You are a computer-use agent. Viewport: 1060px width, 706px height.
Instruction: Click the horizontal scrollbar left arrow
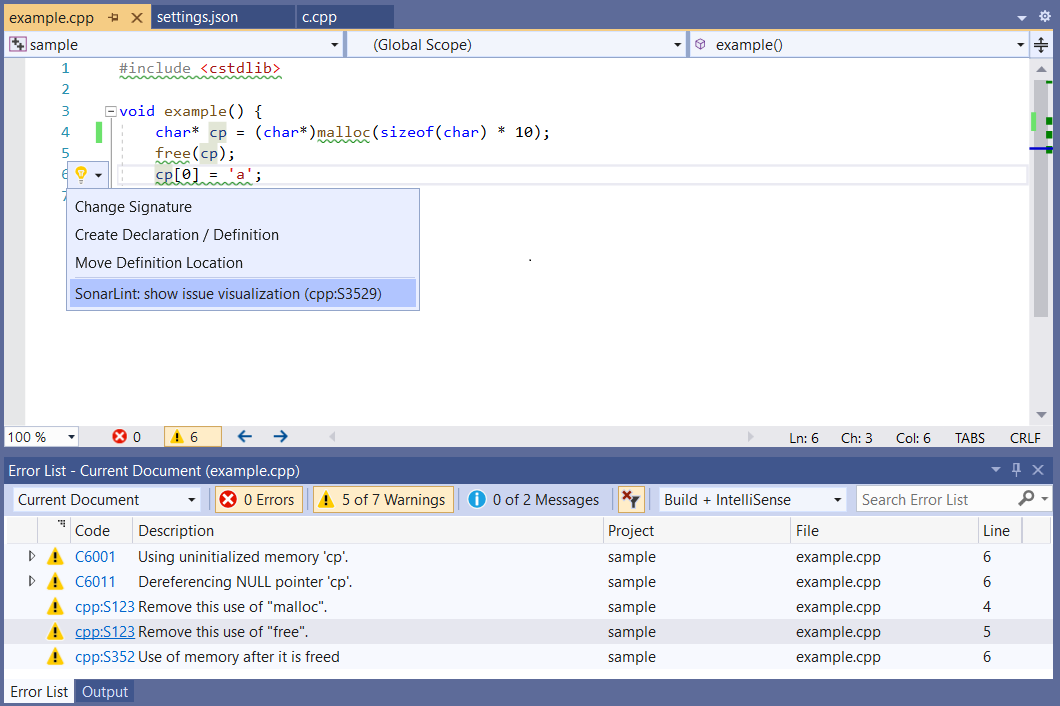[332, 437]
